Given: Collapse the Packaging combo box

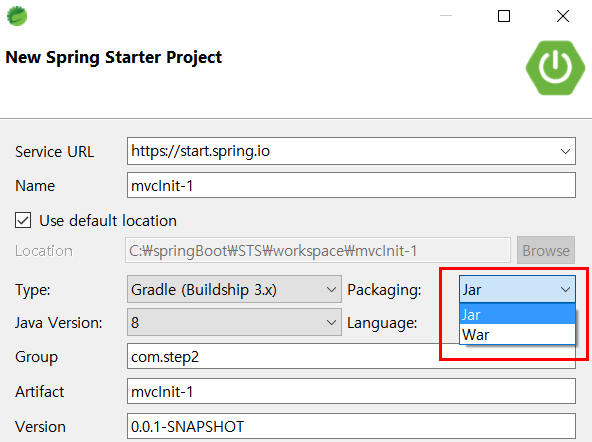Looking at the screenshot, I should pos(517,290).
